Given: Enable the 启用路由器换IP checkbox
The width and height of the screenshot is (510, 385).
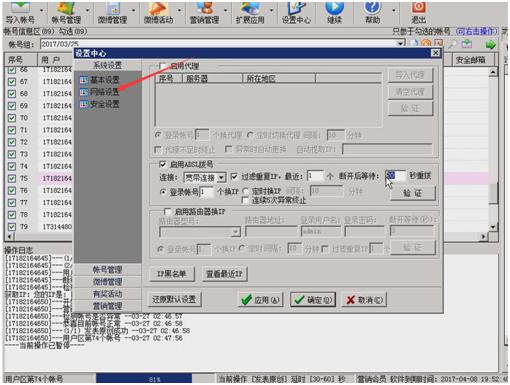Looking at the screenshot, I should 168,211.
